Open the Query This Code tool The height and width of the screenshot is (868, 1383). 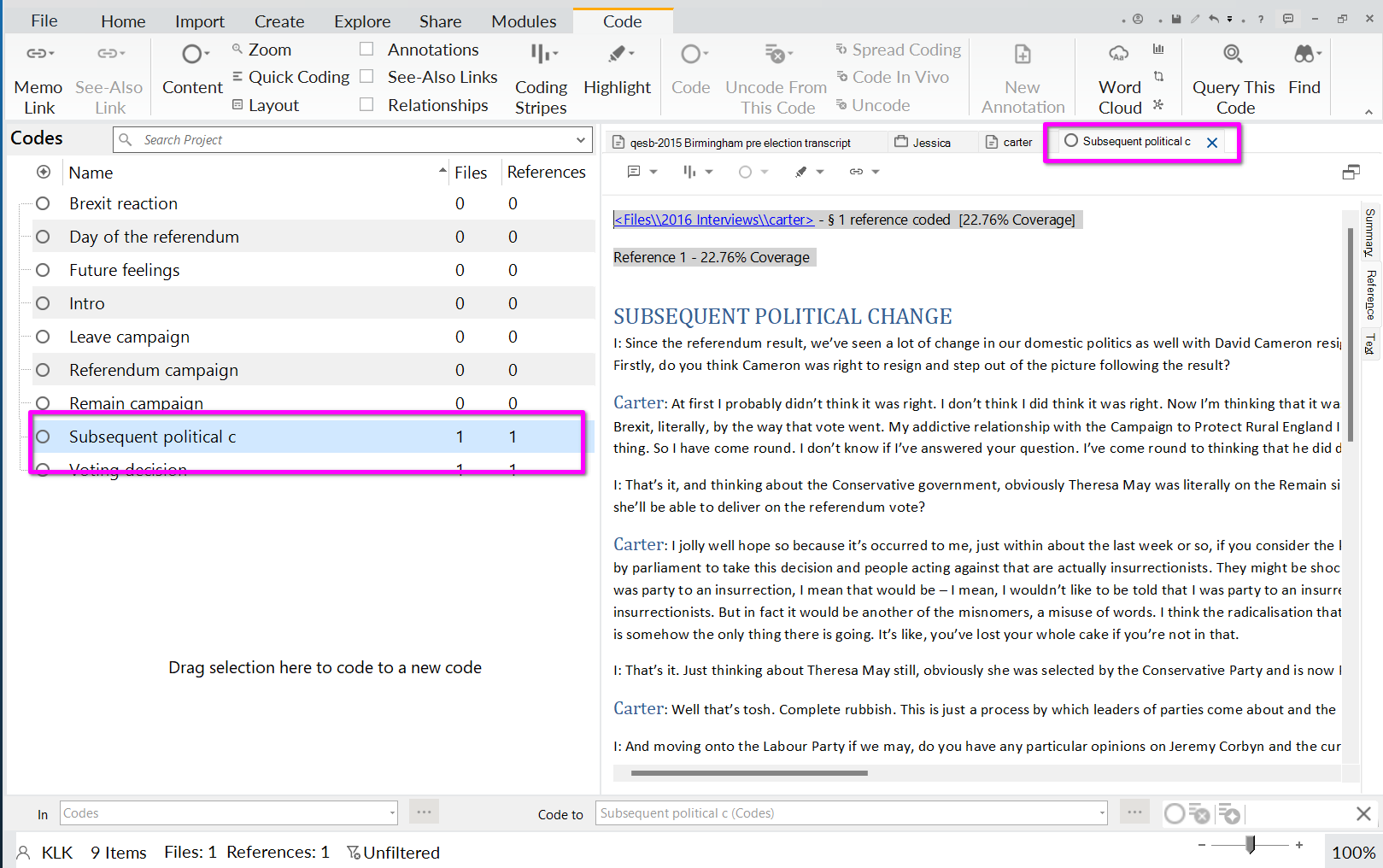(x=1233, y=55)
